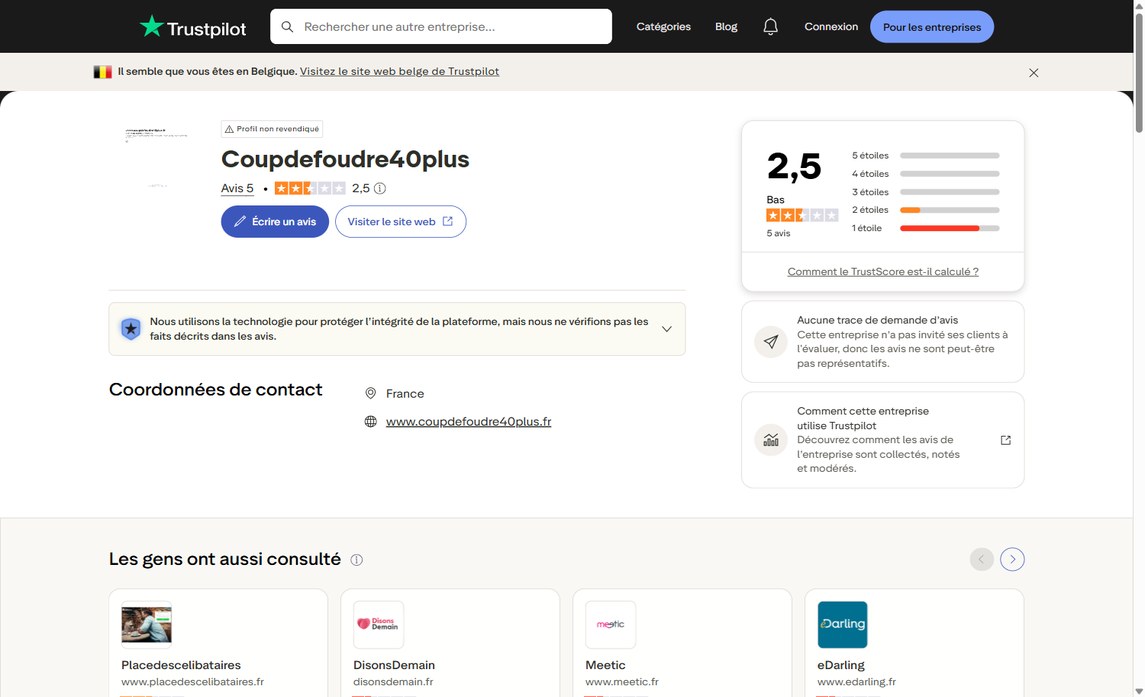Image resolution: width=1145 pixels, height=697 pixels.
Task: Click Placedescelibataires logo thumbnail
Action: pyautogui.click(x=146, y=625)
